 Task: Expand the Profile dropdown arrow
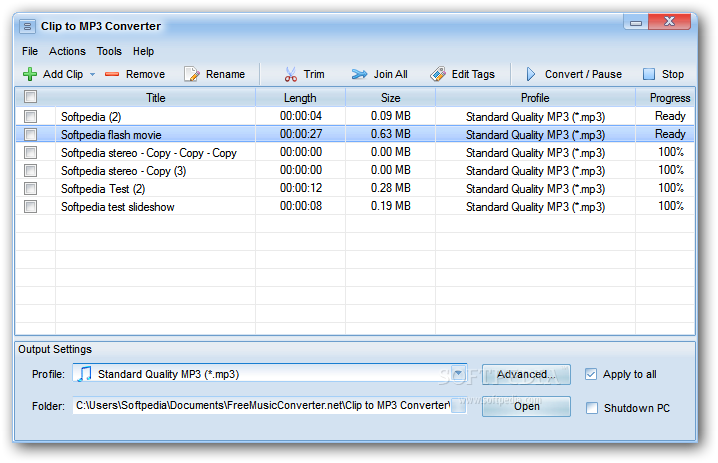pos(458,374)
